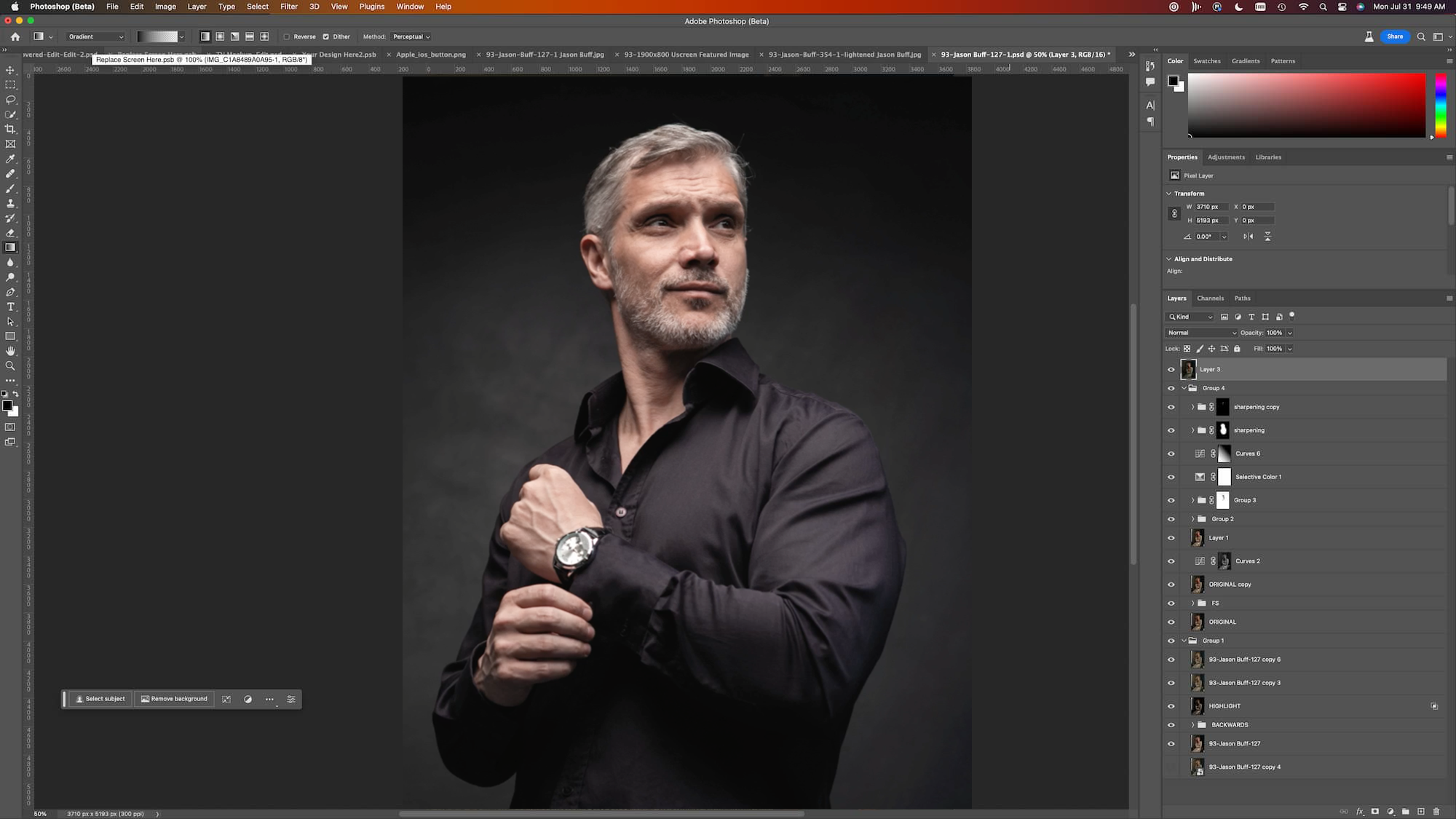The height and width of the screenshot is (819, 1456).
Task: Click the Remove background button
Action: (175, 699)
